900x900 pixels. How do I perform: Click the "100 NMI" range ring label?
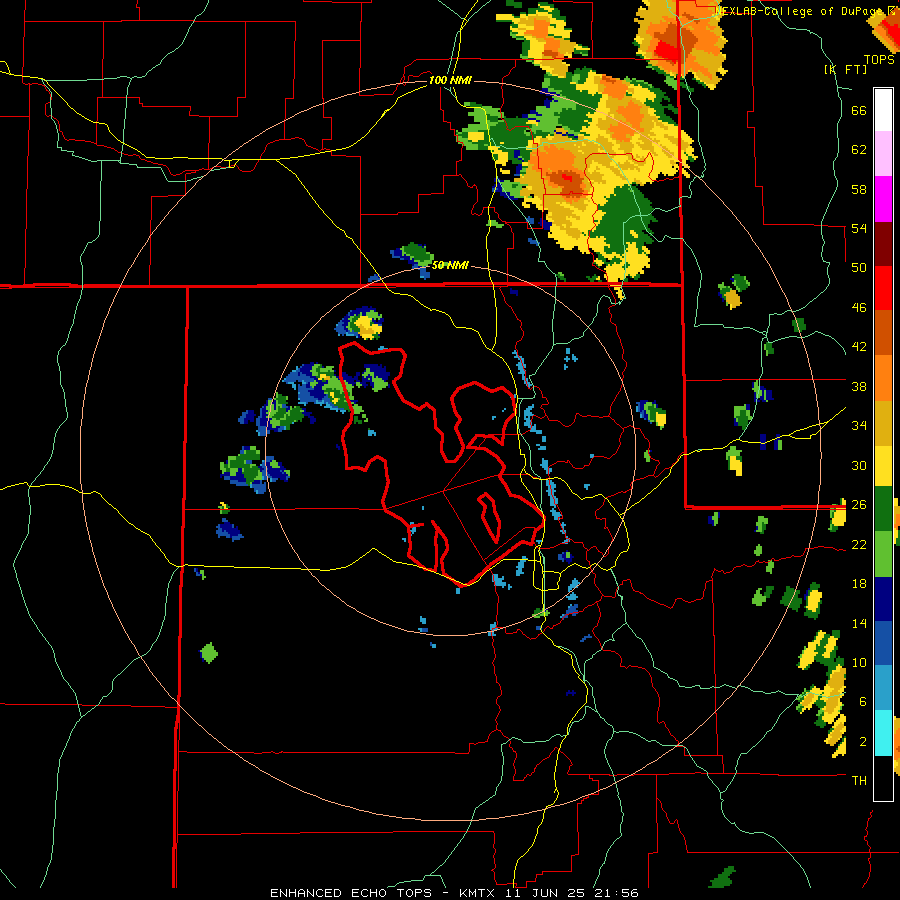(x=450, y=80)
